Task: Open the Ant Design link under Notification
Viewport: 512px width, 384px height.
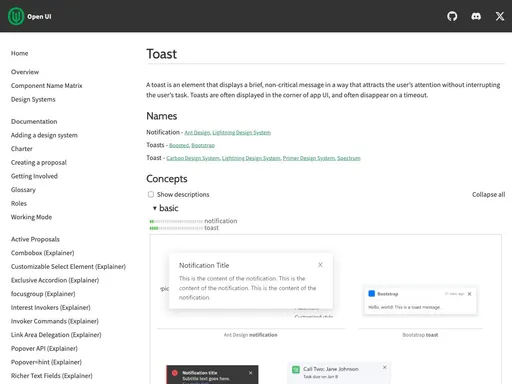Action: [197, 133]
